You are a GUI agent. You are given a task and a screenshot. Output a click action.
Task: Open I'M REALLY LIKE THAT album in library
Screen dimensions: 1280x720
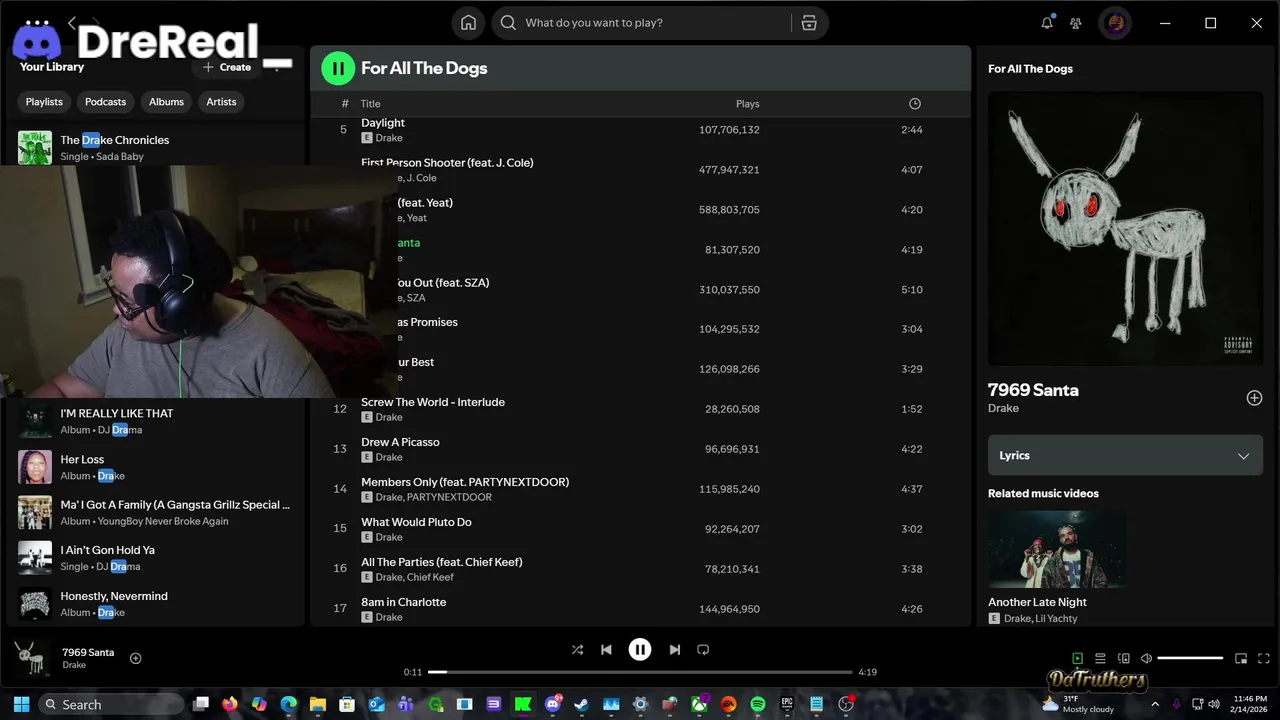click(155, 421)
